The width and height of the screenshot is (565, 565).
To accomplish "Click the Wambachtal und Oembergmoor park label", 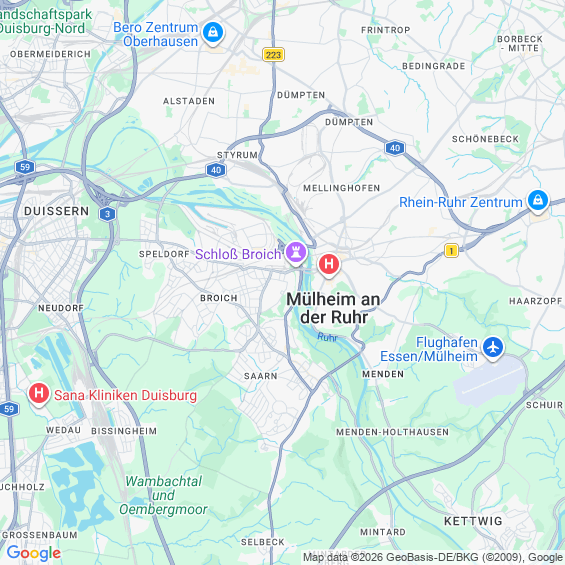I will [x=163, y=495].
